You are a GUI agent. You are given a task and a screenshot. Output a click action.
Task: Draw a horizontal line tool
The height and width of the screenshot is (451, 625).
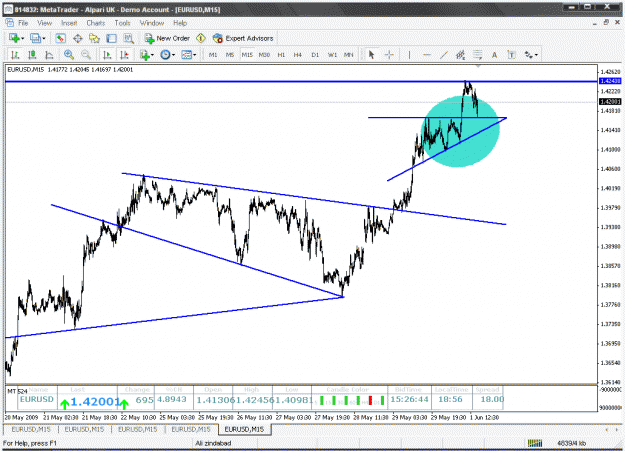426,55
